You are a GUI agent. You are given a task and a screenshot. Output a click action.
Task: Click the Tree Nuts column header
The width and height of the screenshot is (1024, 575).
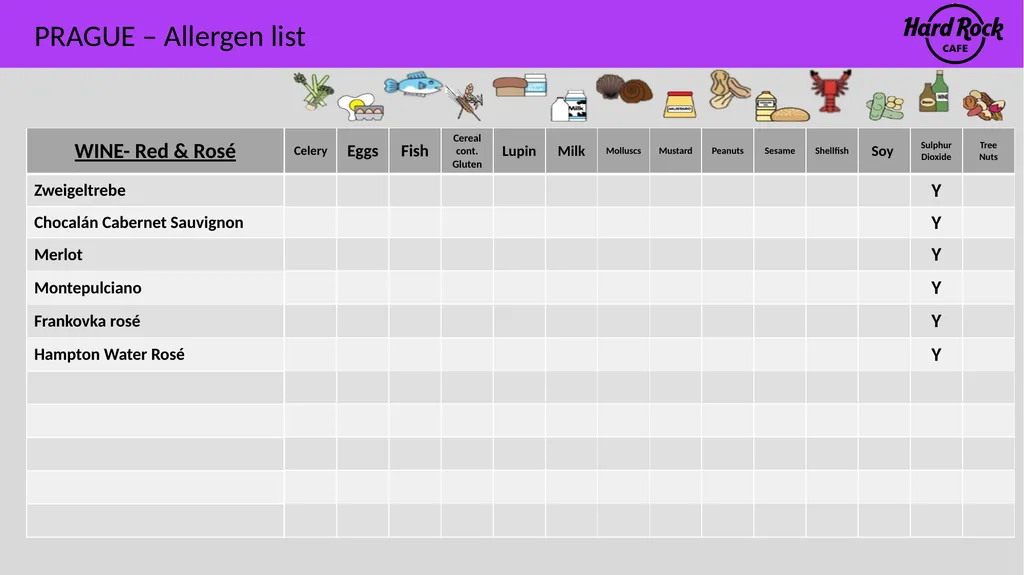988,151
